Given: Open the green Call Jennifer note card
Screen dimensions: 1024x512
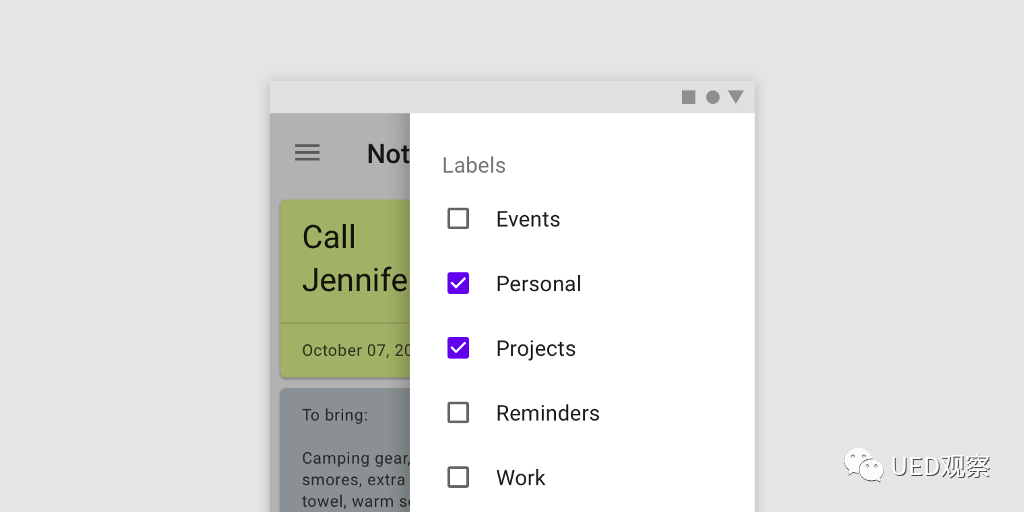Looking at the screenshot, I should tap(345, 260).
